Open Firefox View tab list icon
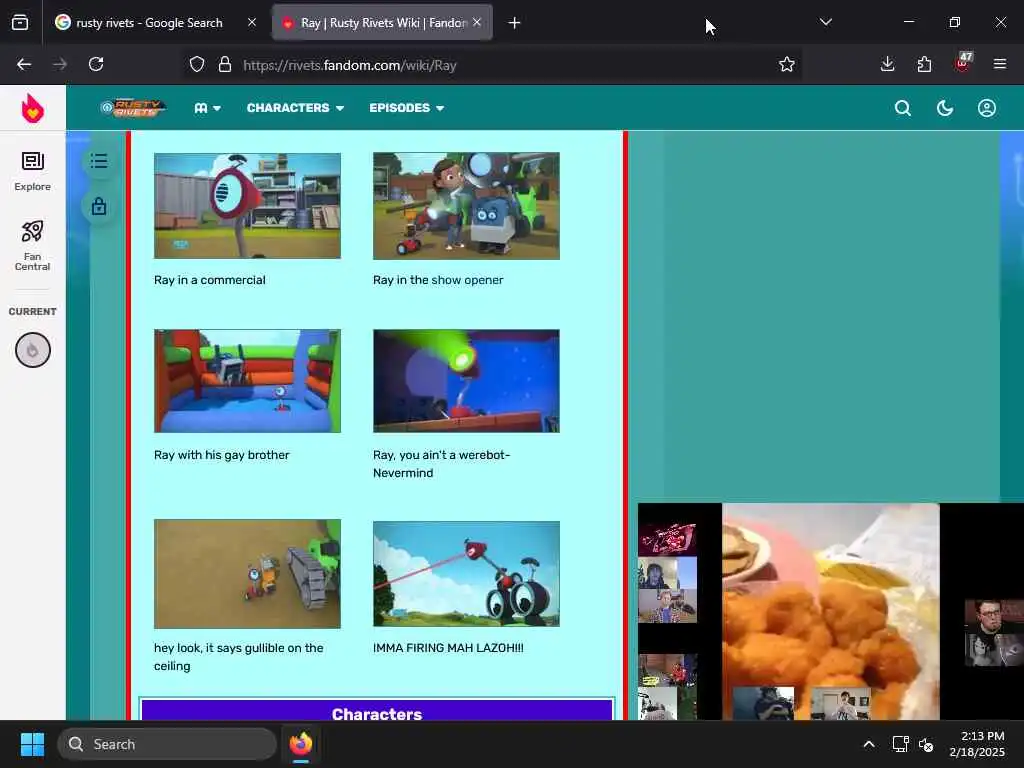This screenshot has height=768, width=1024. click(x=20, y=23)
